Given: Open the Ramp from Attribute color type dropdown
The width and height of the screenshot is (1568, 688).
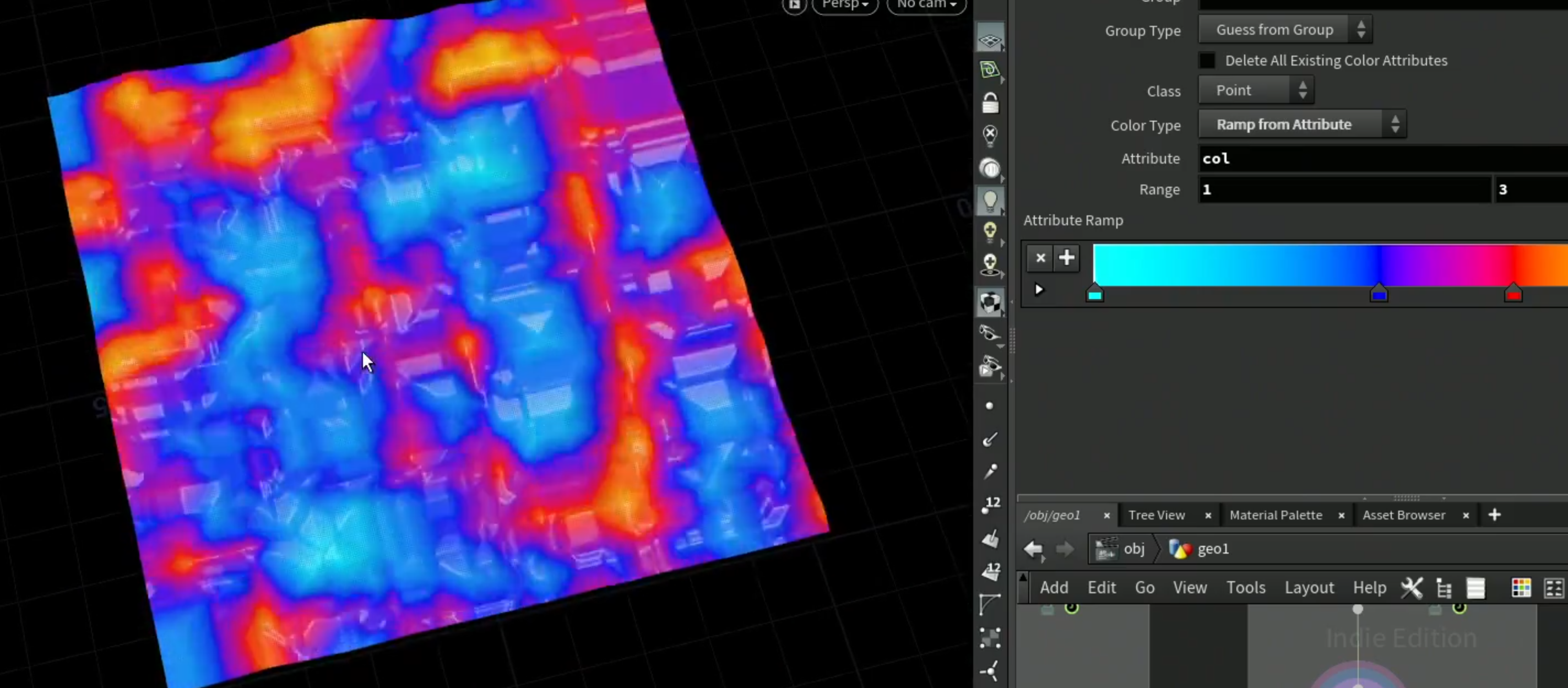Looking at the screenshot, I should click(x=1302, y=124).
